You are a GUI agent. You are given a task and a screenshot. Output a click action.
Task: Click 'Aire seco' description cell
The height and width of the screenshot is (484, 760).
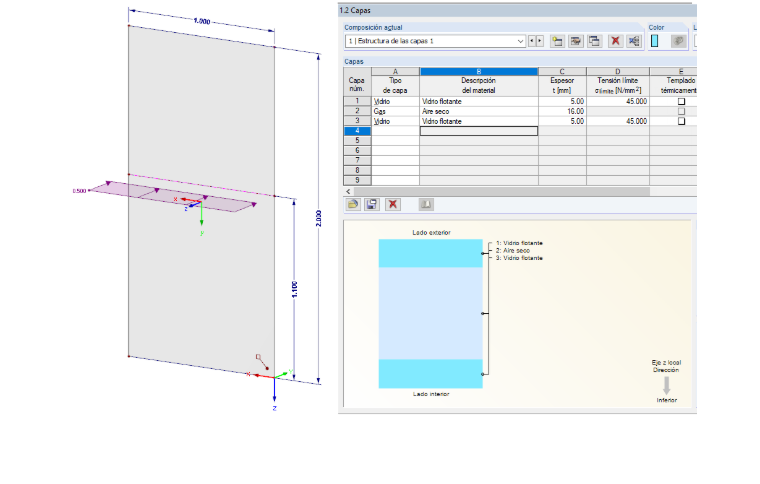(x=479, y=111)
